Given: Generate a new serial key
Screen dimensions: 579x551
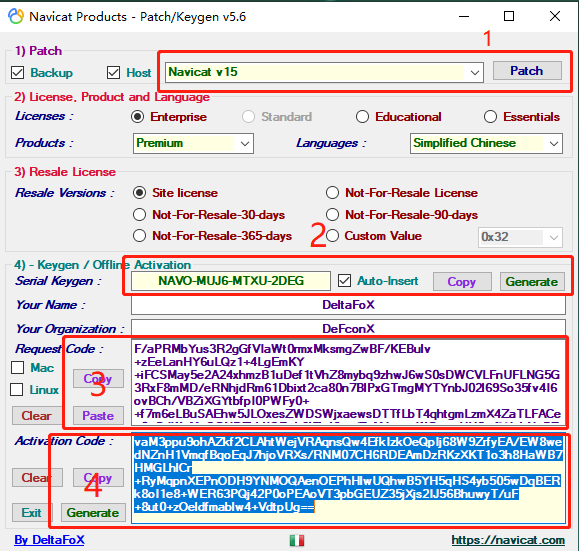Looking at the screenshot, I should (532, 282).
